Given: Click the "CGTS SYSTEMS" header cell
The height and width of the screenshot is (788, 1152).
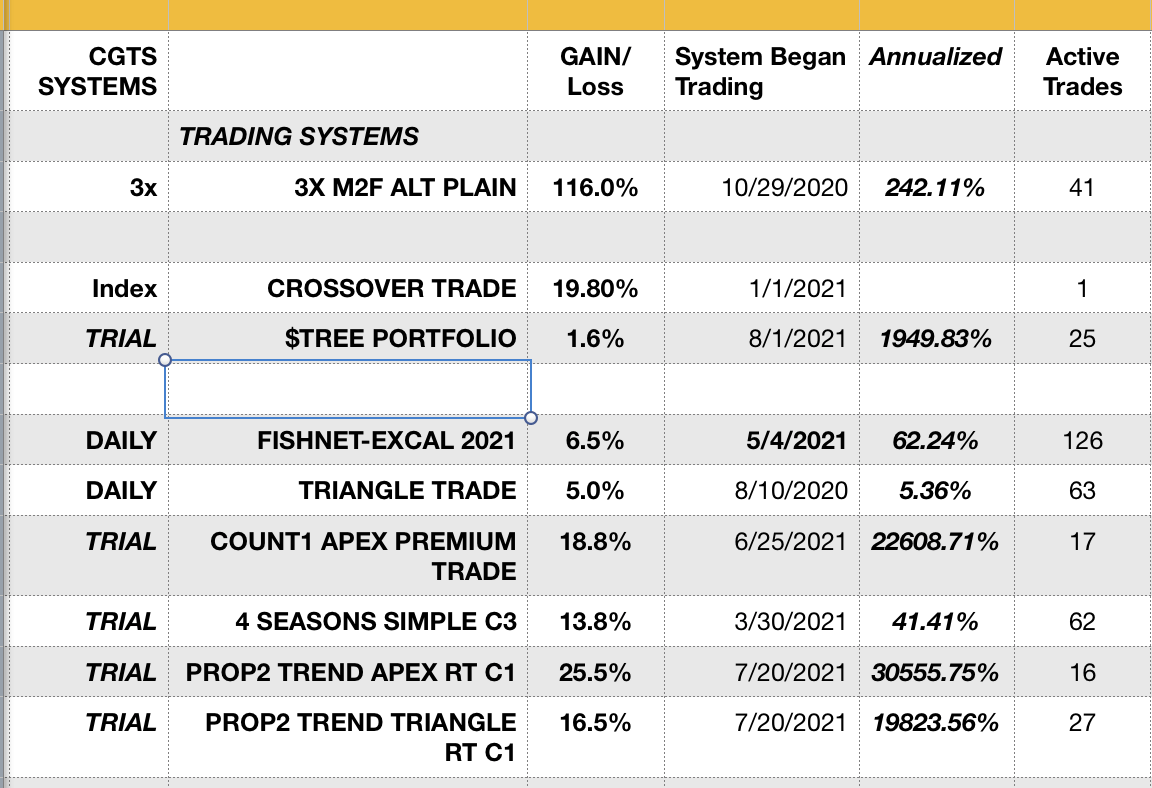Looking at the screenshot, I should [97, 72].
